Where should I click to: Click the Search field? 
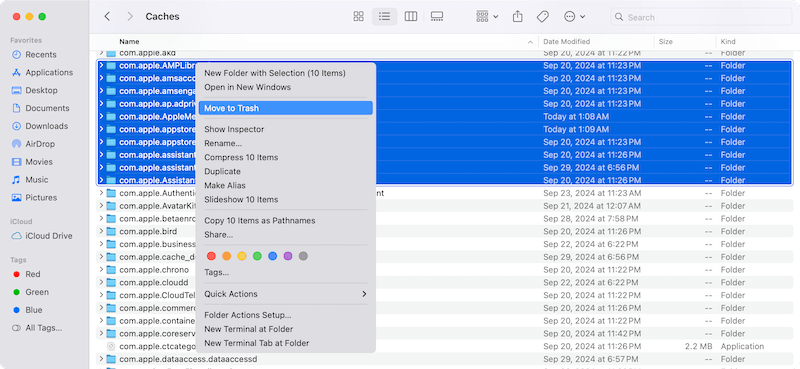pyautogui.click(x=701, y=17)
